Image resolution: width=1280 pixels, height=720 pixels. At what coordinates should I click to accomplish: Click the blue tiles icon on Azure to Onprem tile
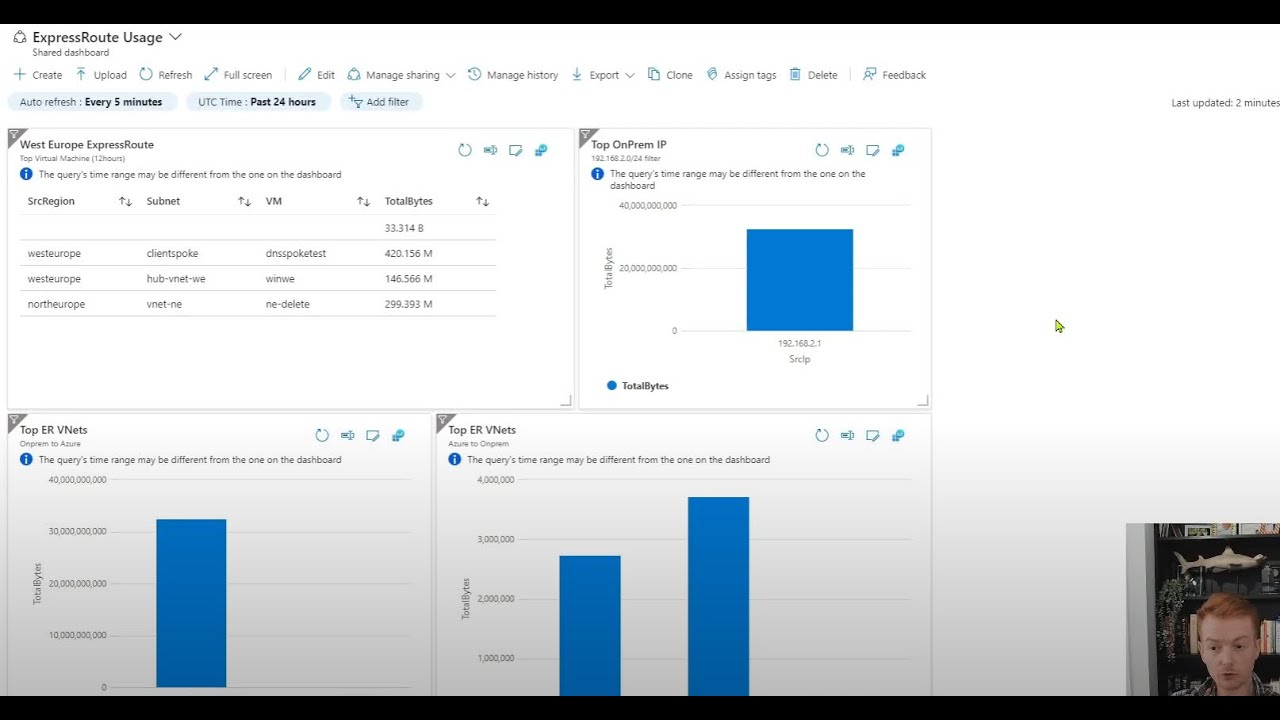[898, 435]
